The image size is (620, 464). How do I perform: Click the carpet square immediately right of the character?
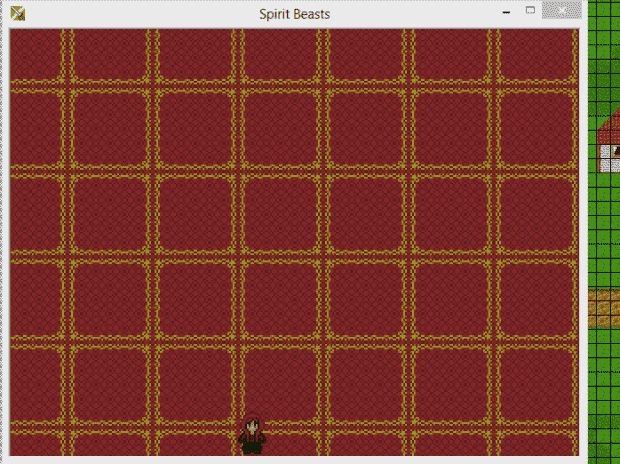click(x=363, y=445)
